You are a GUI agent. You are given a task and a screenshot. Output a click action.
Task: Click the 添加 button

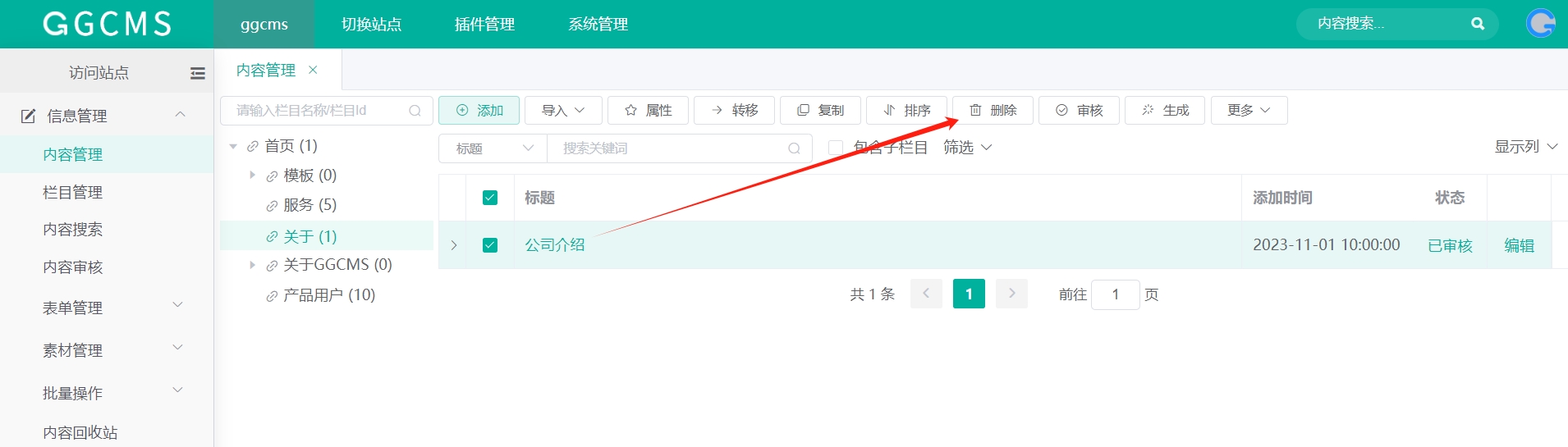click(x=479, y=110)
